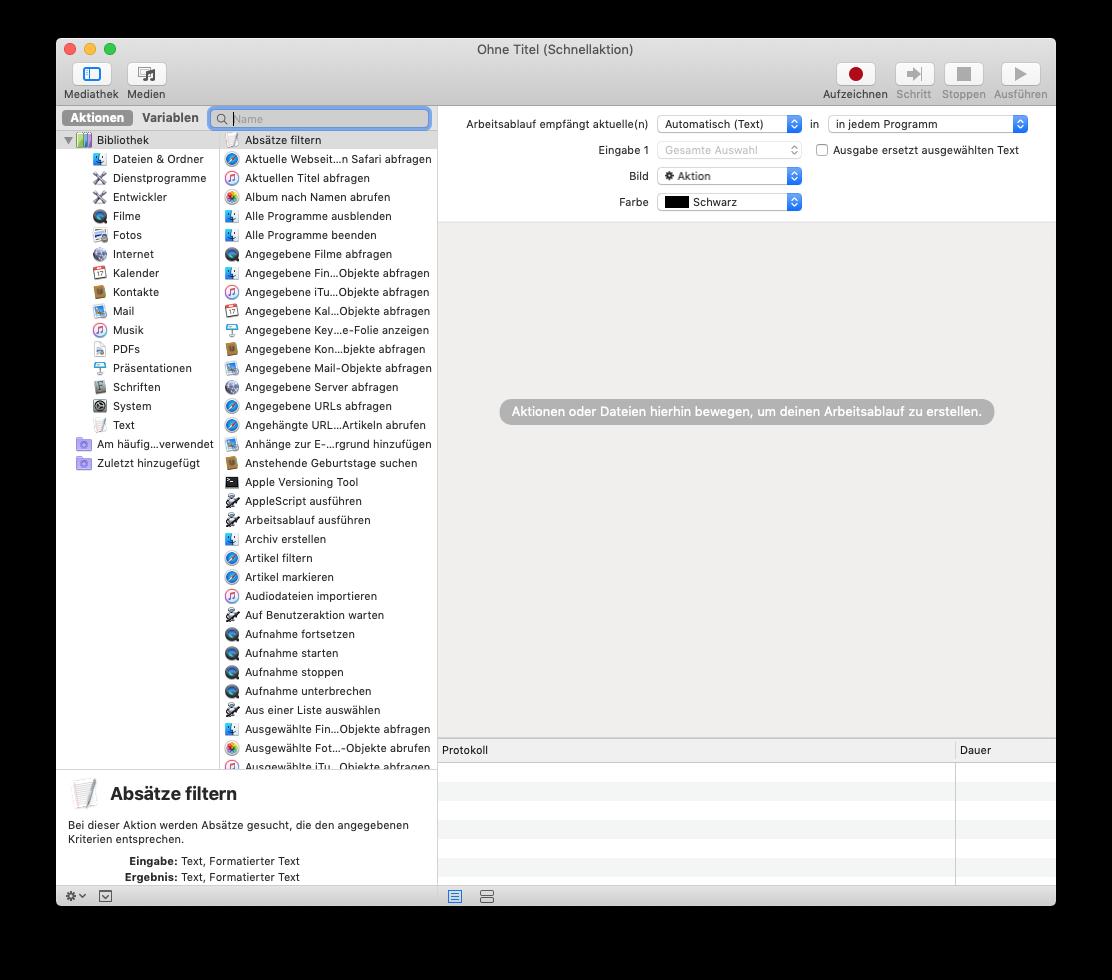Select Angegebene Filme abfragen action
The image size is (1112, 980).
pos(328,254)
